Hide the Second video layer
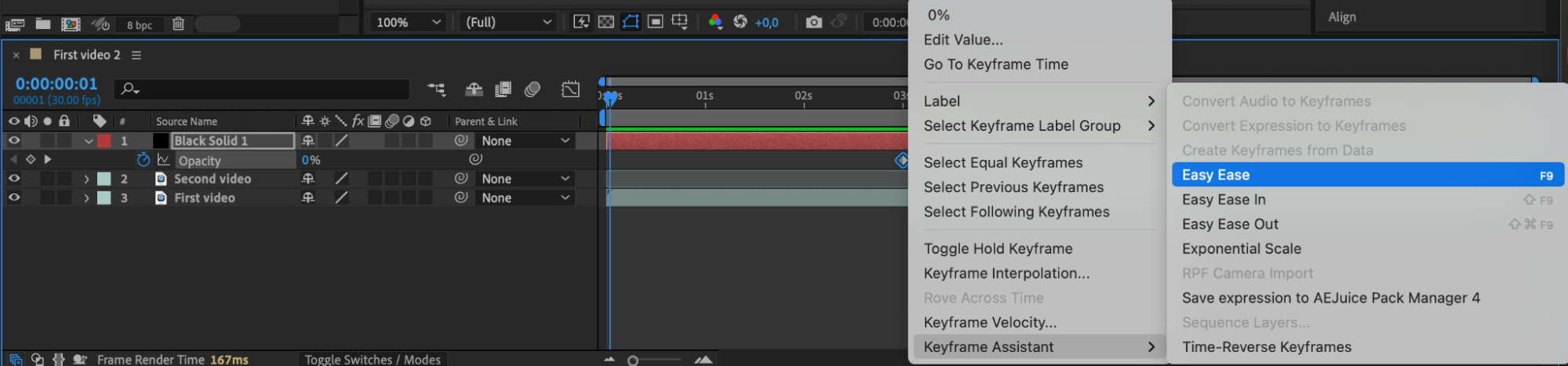 (x=14, y=179)
